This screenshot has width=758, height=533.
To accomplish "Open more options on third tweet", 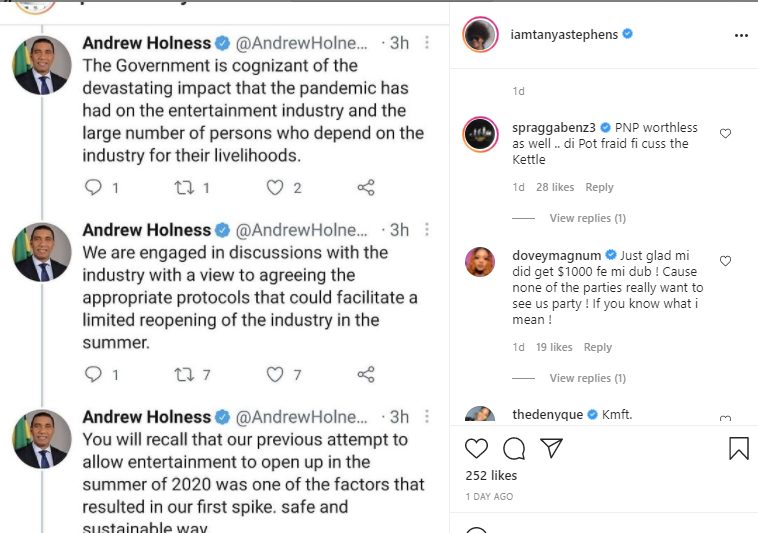I will 428,417.
